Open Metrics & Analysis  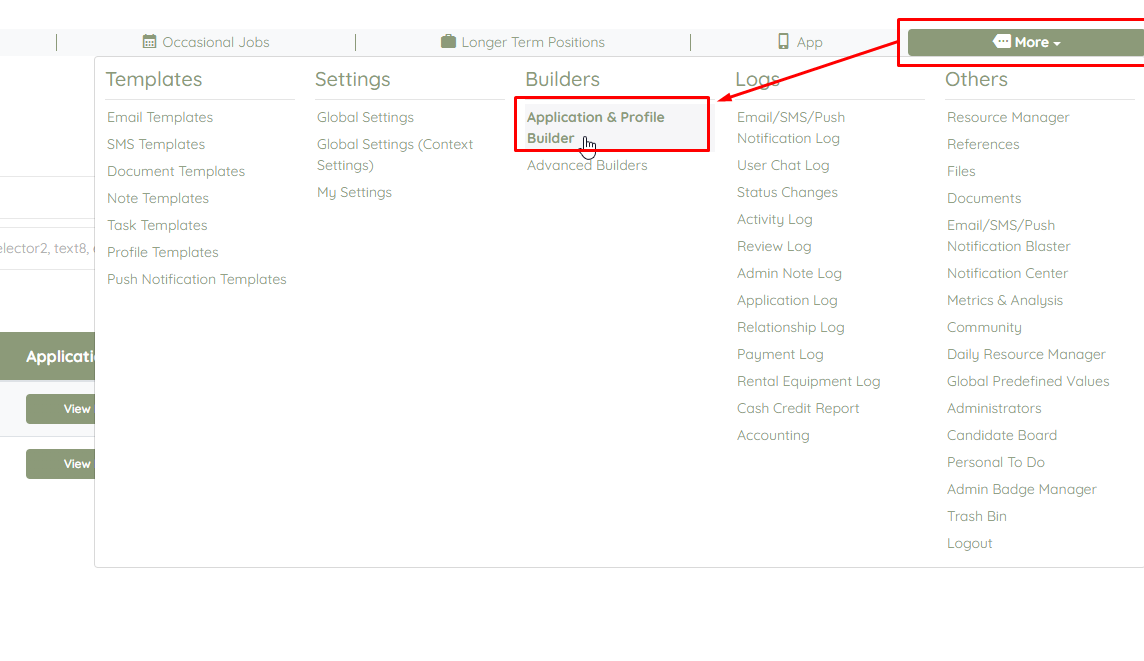(x=1005, y=301)
